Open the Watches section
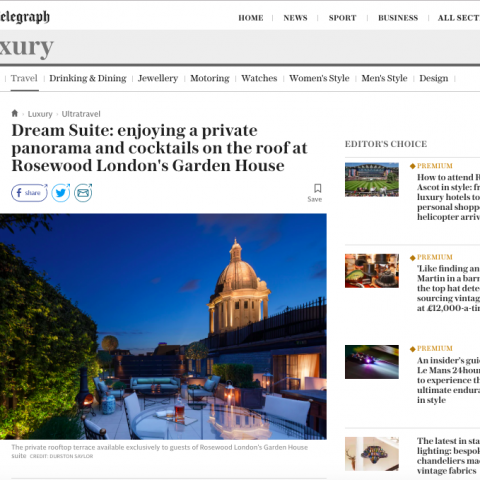480x480 pixels. pyautogui.click(x=259, y=78)
